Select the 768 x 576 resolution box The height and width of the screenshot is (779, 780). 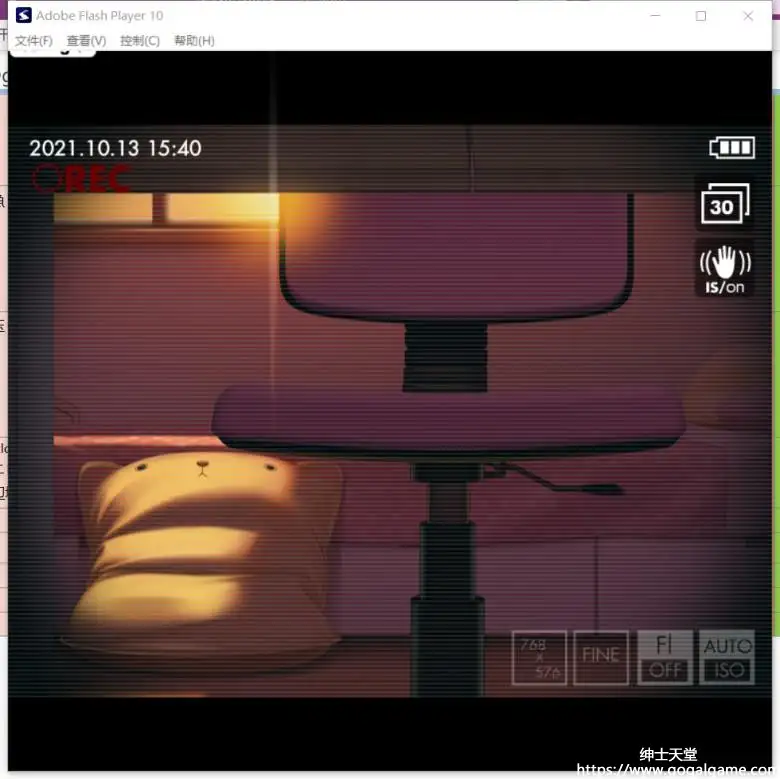[539, 658]
